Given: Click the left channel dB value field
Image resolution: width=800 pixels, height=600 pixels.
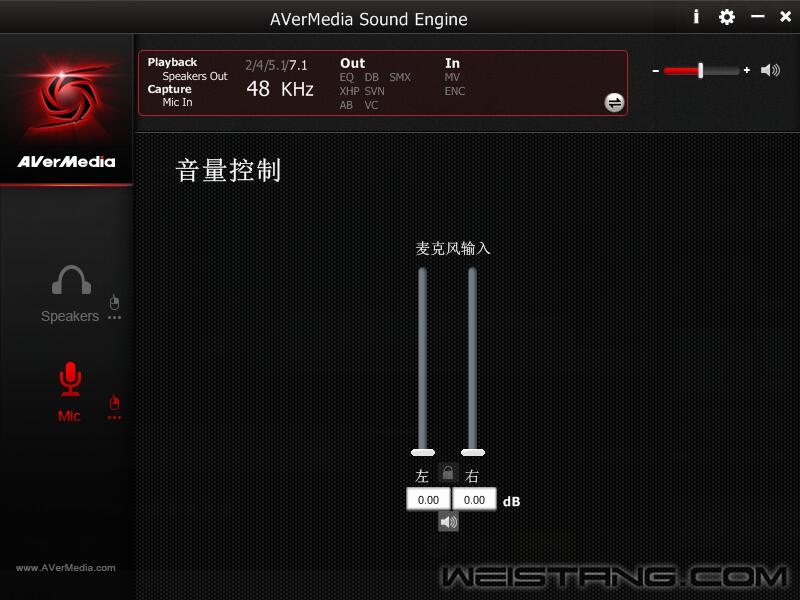Looking at the screenshot, I should pyautogui.click(x=429, y=499).
